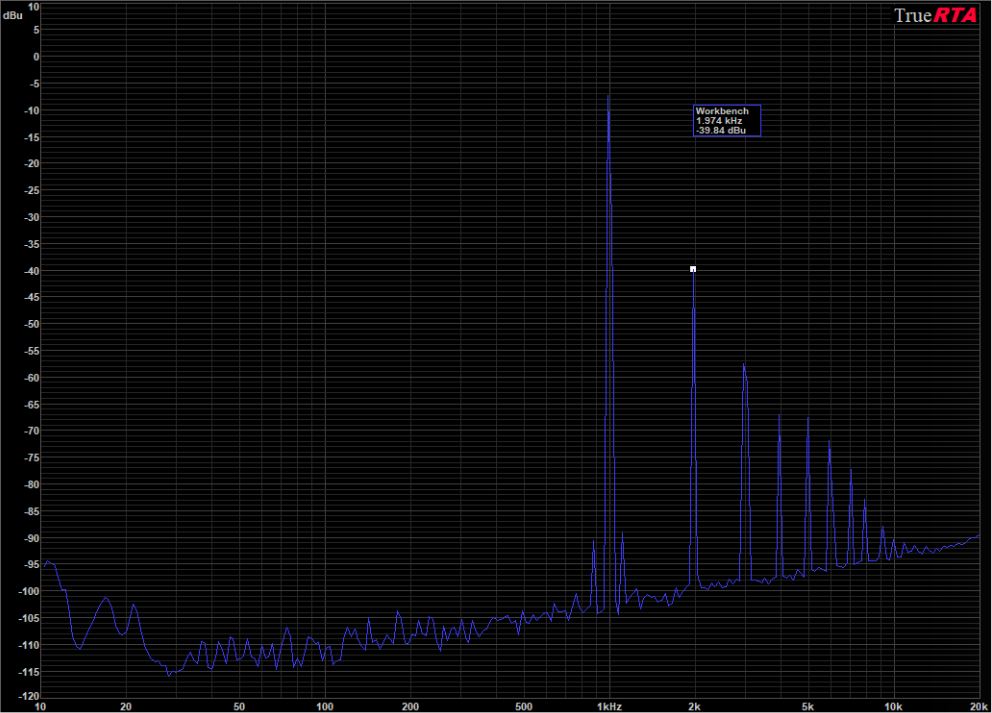Click the "dBu" units label on the vertical axis
Image resolution: width=992 pixels, height=713 pixels.
tap(13, 15)
